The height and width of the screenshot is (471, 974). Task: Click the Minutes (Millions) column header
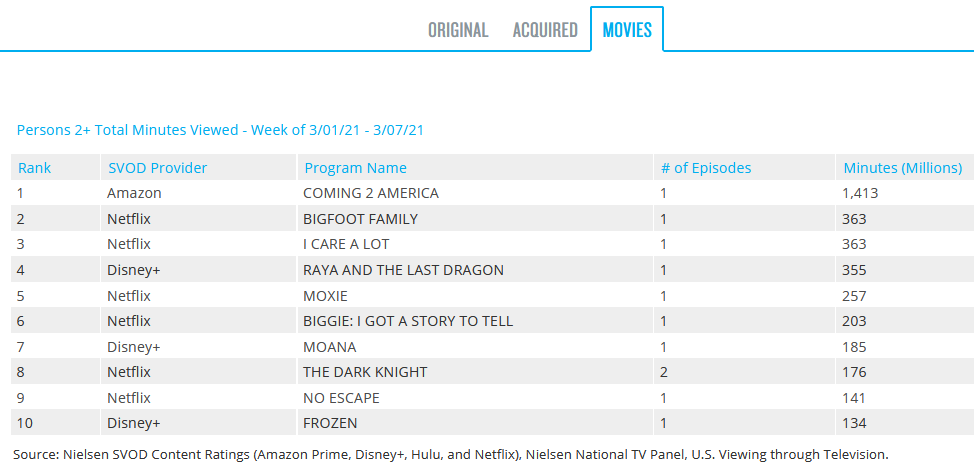902,168
